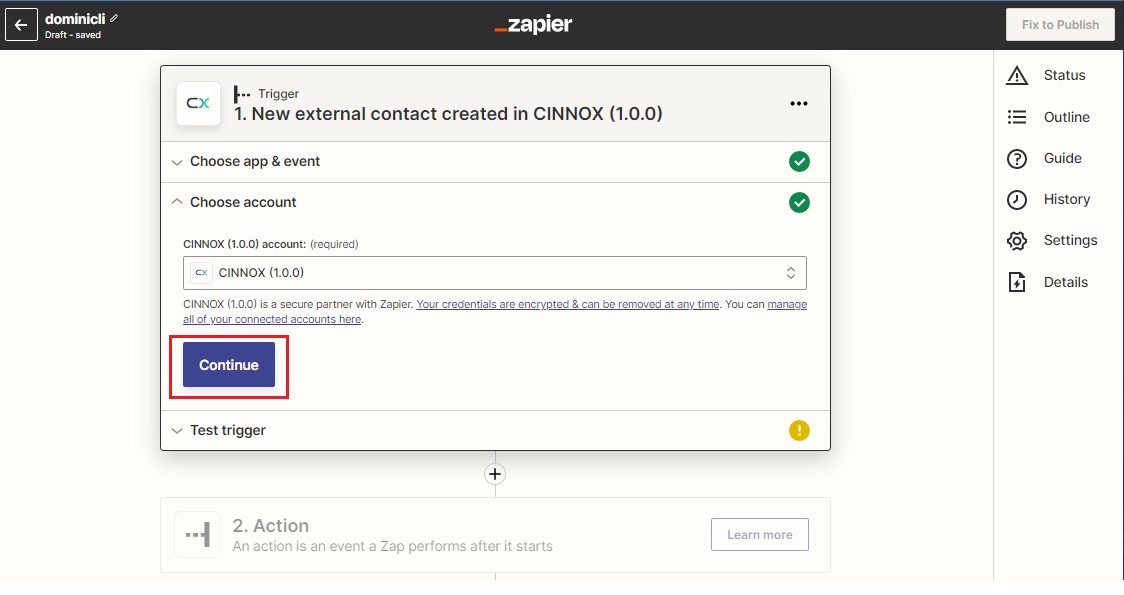Open manage connected accounts link

click(495, 312)
